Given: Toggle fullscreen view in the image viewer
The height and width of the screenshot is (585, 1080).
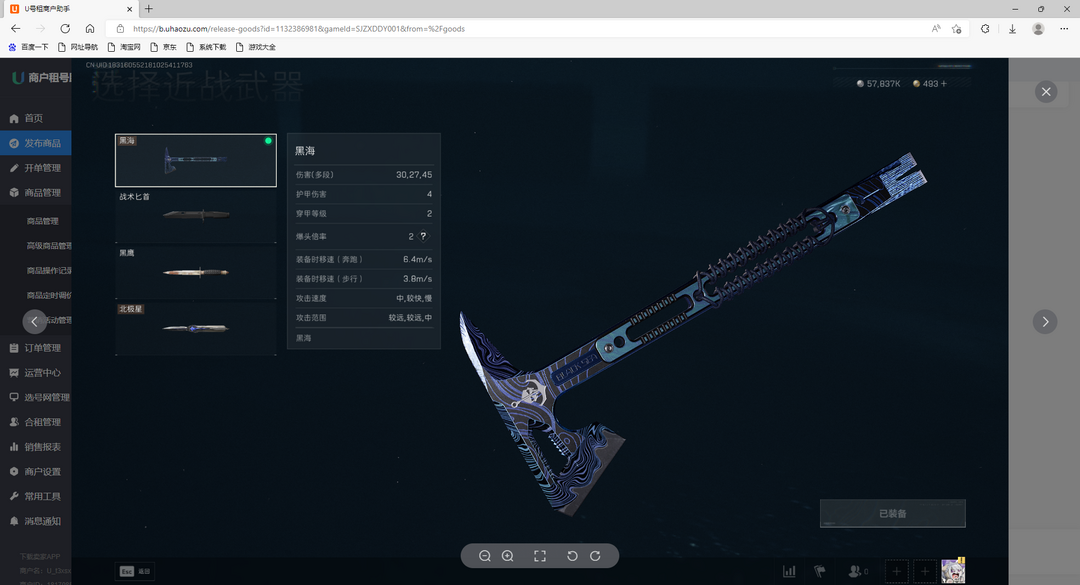Looking at the screenshot, I should (540, 556).
